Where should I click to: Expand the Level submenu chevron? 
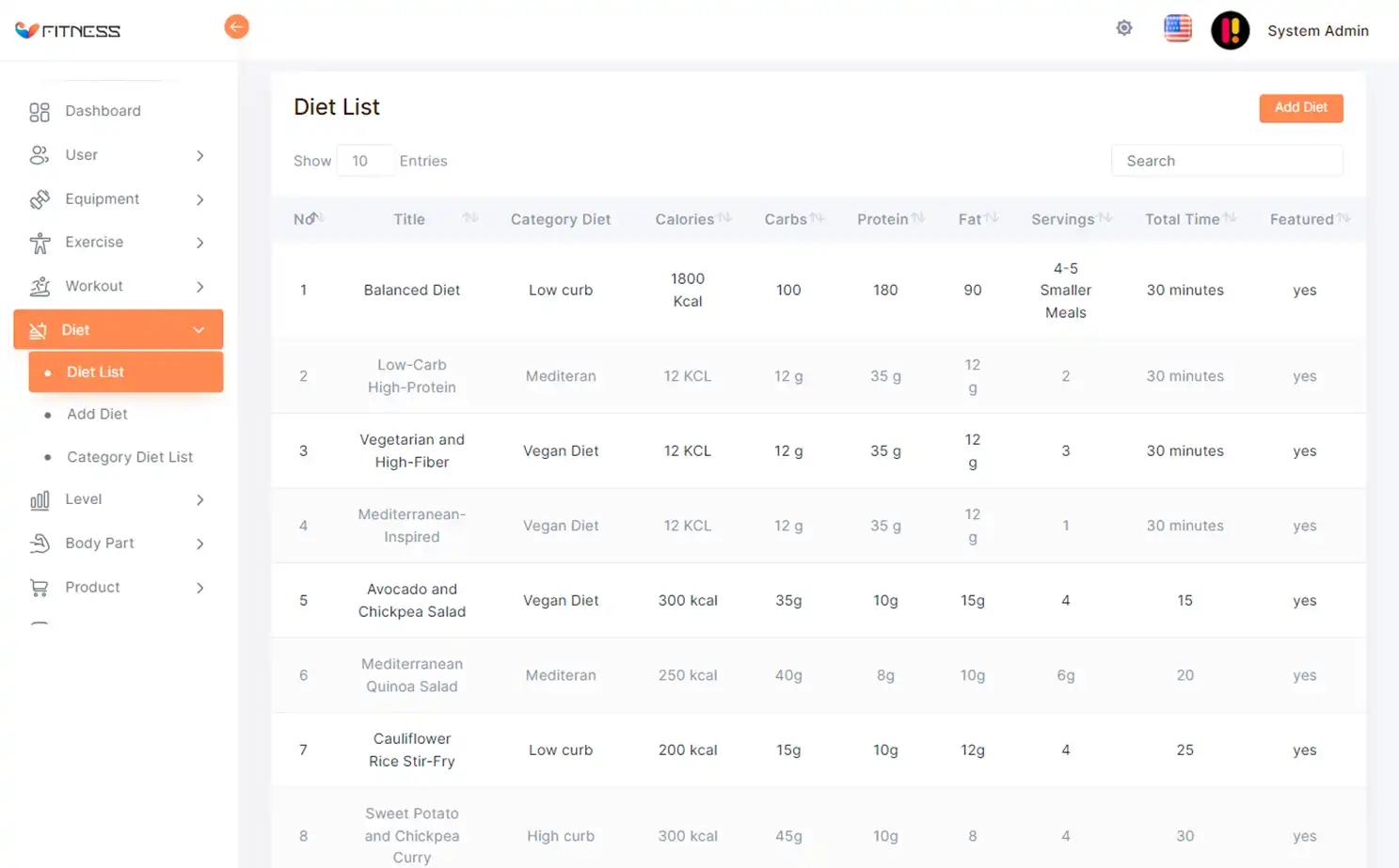tap(199, 500)
